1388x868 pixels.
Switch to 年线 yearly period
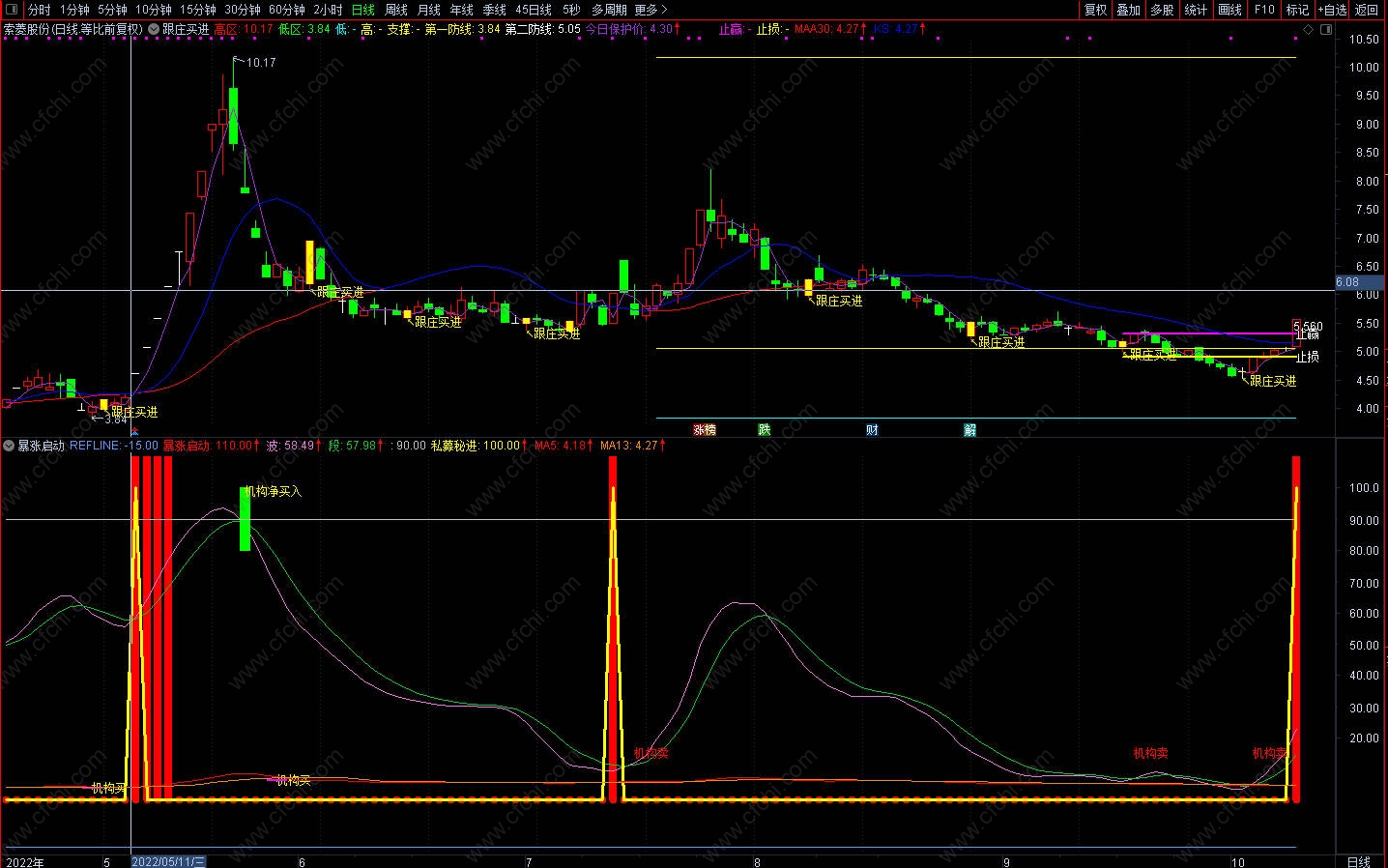pos(461,10)
